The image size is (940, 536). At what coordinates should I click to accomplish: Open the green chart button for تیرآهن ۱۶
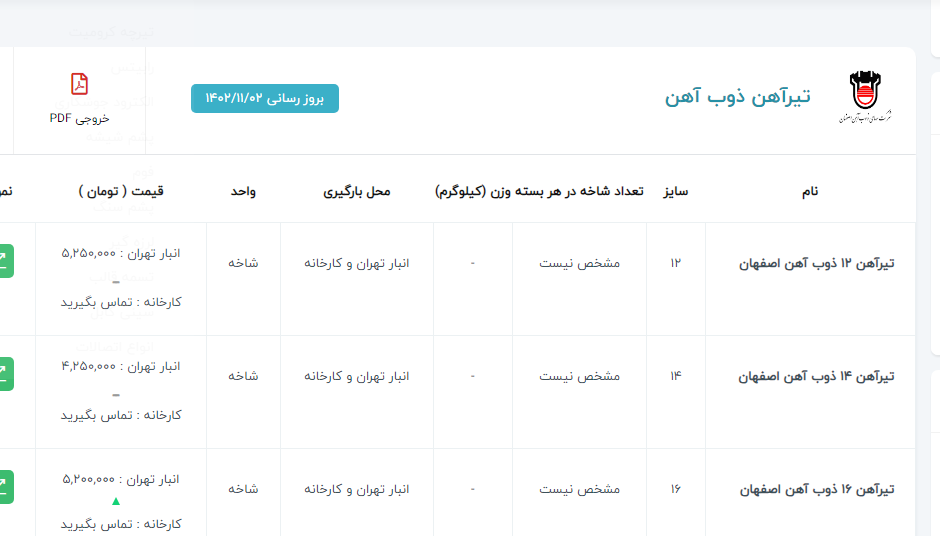pos(6,487)
